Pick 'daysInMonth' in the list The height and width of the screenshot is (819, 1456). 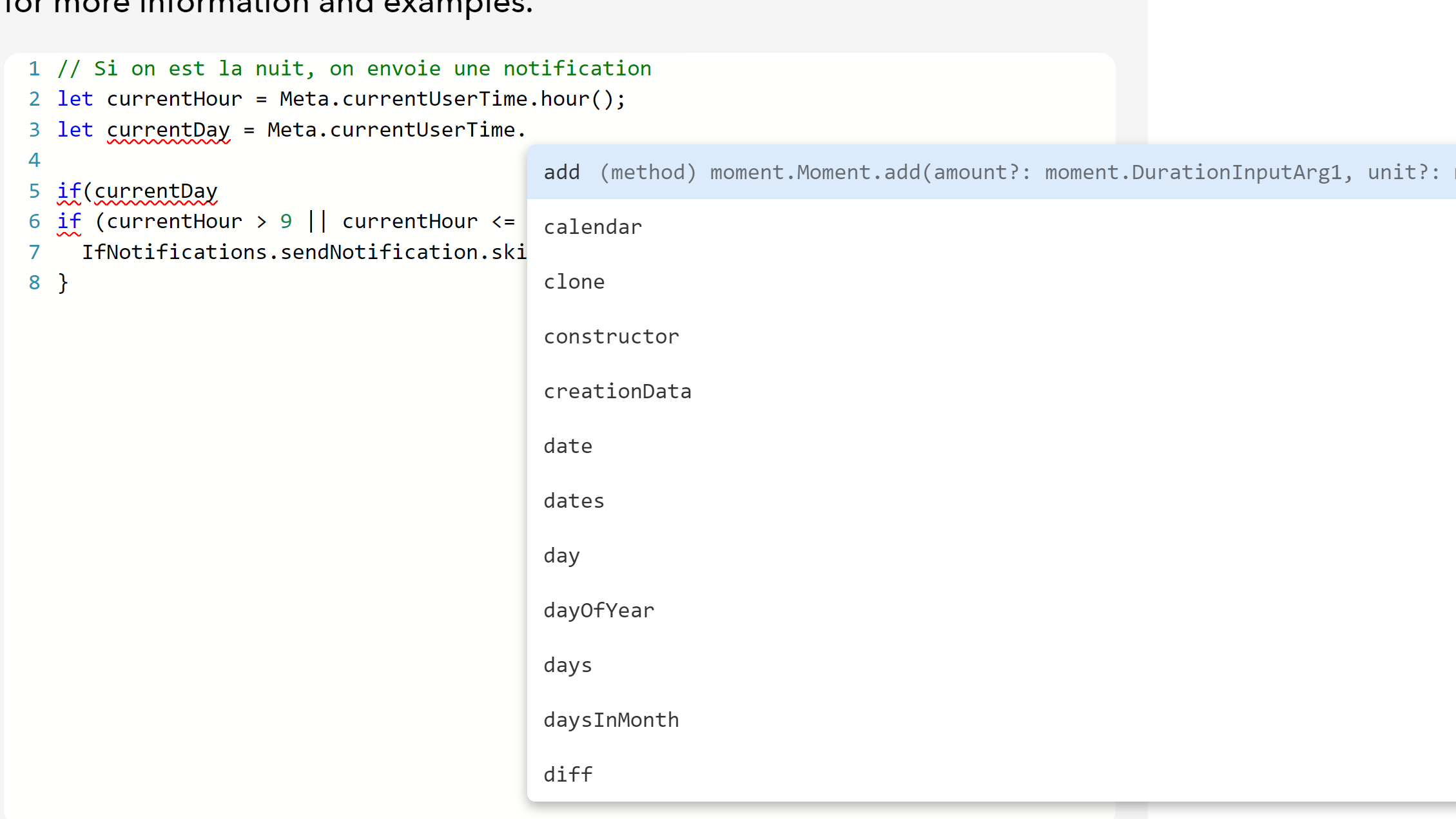pos(611,720)
